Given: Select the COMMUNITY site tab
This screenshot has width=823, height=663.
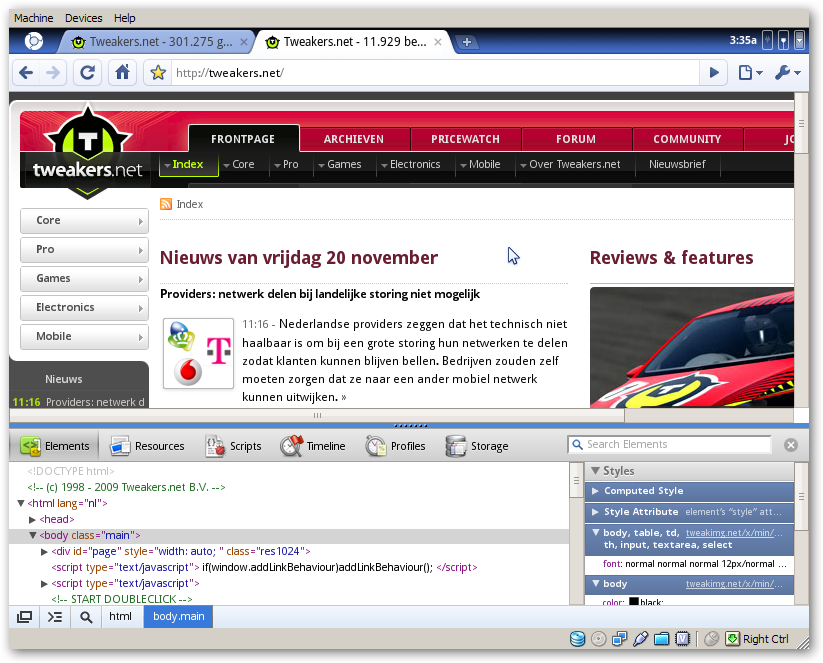Looking at the screenshot, I should [x=687, y=139].
